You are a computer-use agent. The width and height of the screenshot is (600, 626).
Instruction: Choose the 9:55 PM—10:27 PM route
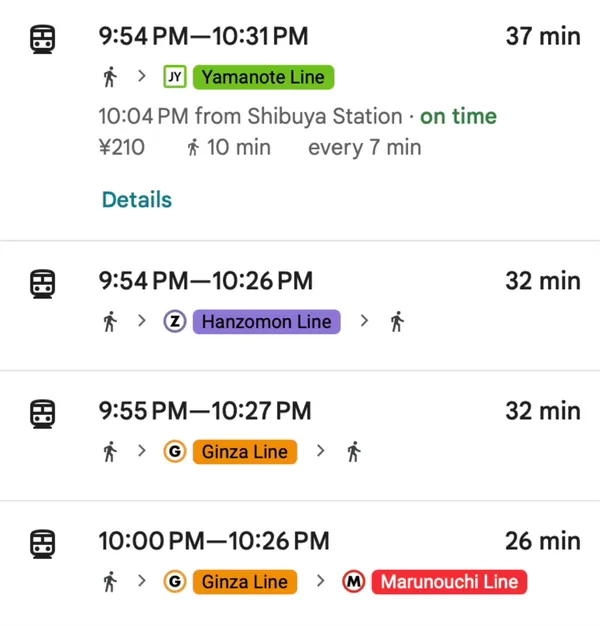click(205, 411)
